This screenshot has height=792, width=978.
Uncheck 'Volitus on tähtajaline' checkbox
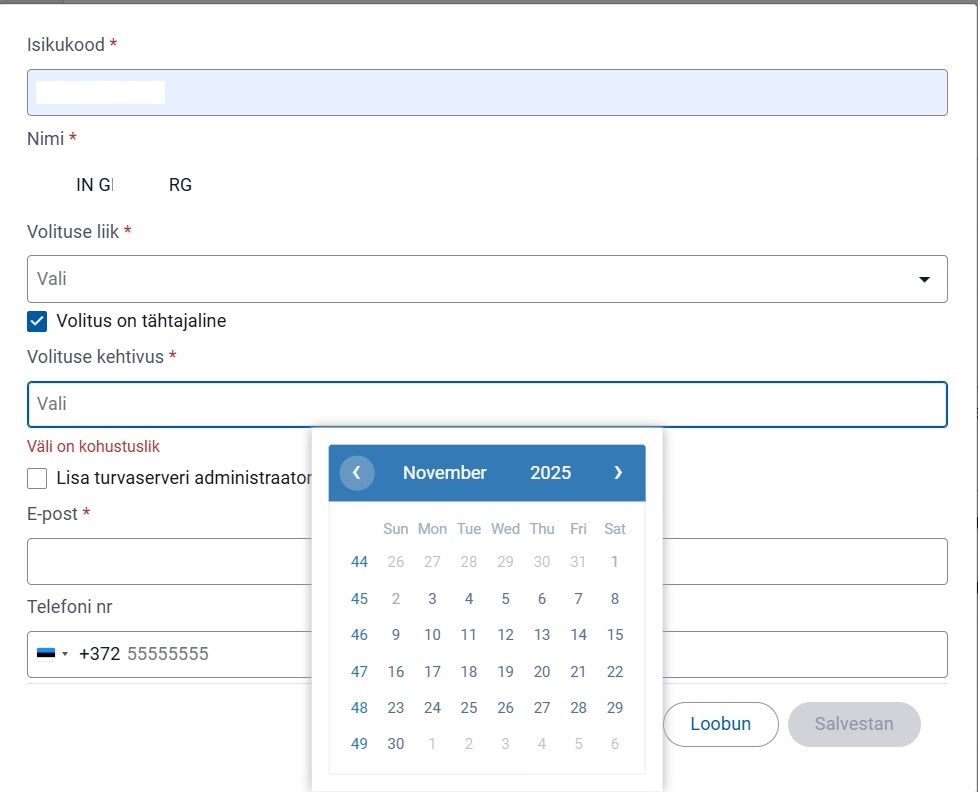[x=37, y=321]
